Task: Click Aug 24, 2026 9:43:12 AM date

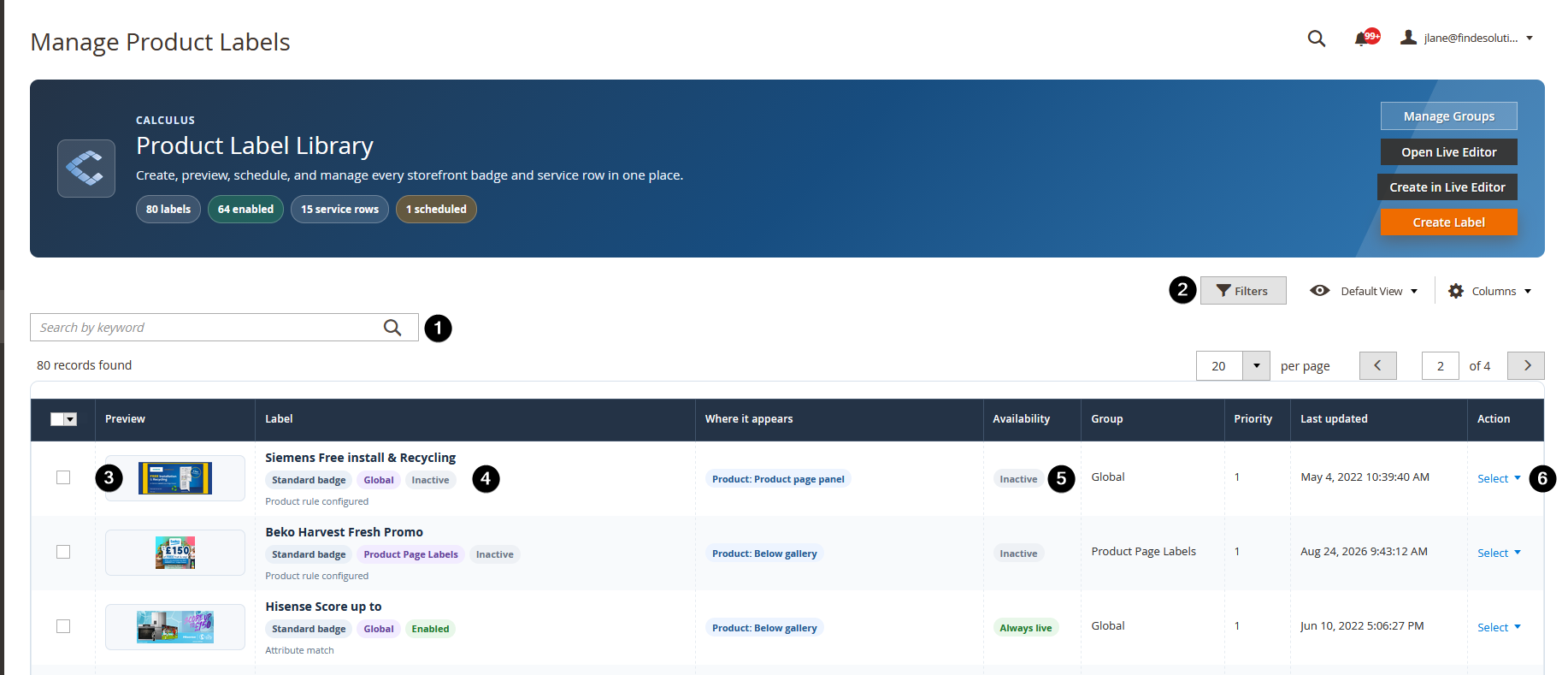Action: [1364, 552]
